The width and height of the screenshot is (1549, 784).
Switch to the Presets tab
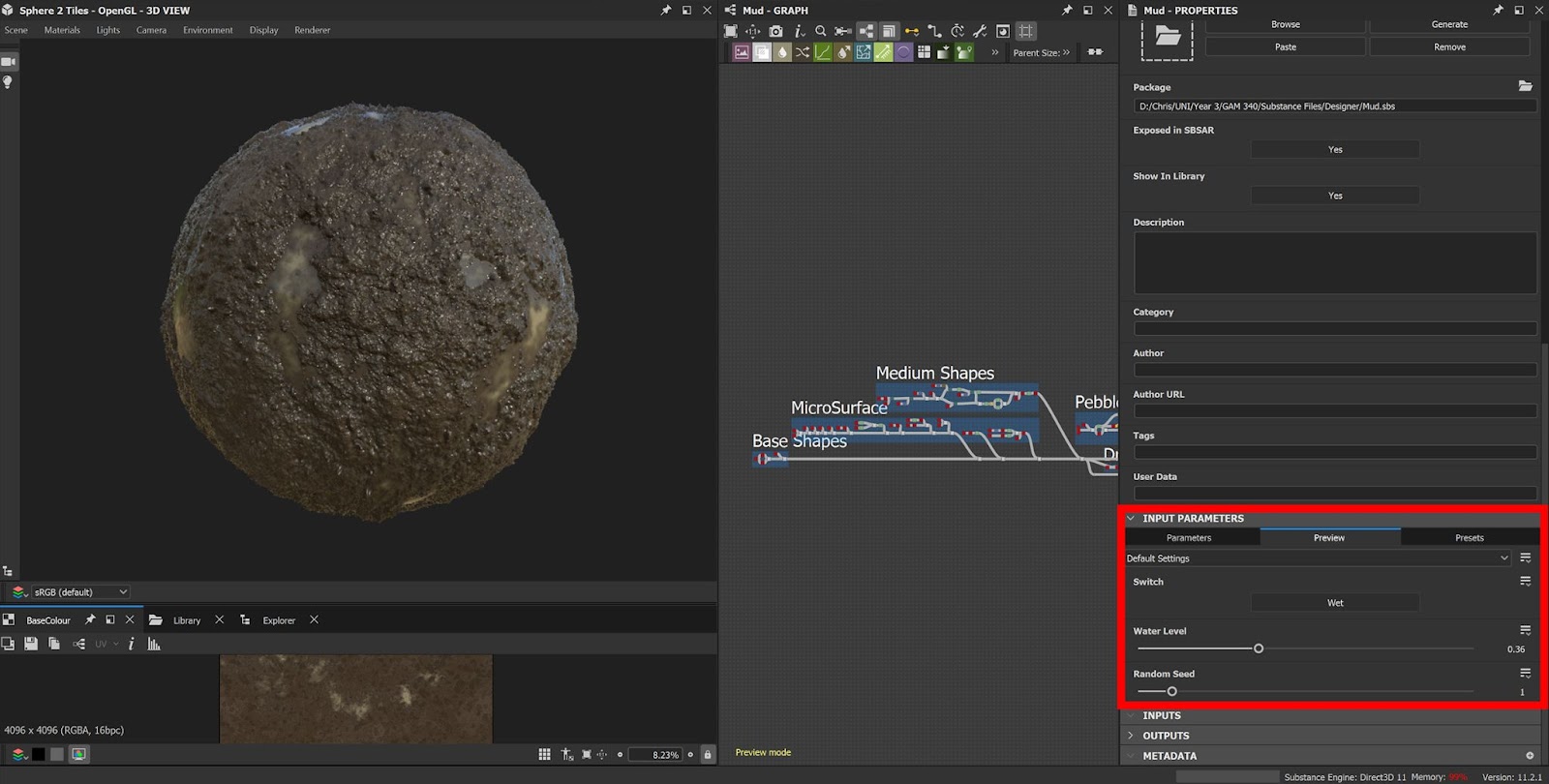point(1469,538)
